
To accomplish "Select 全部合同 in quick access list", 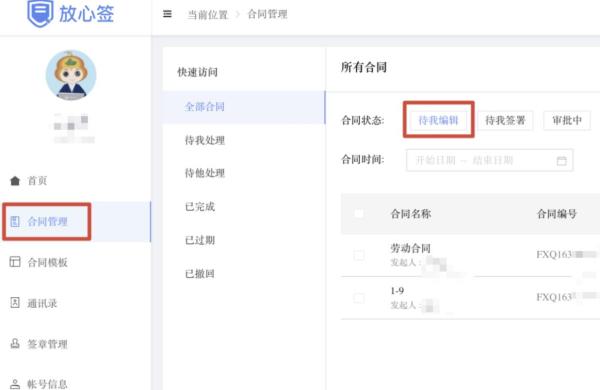I will (244, 107).
